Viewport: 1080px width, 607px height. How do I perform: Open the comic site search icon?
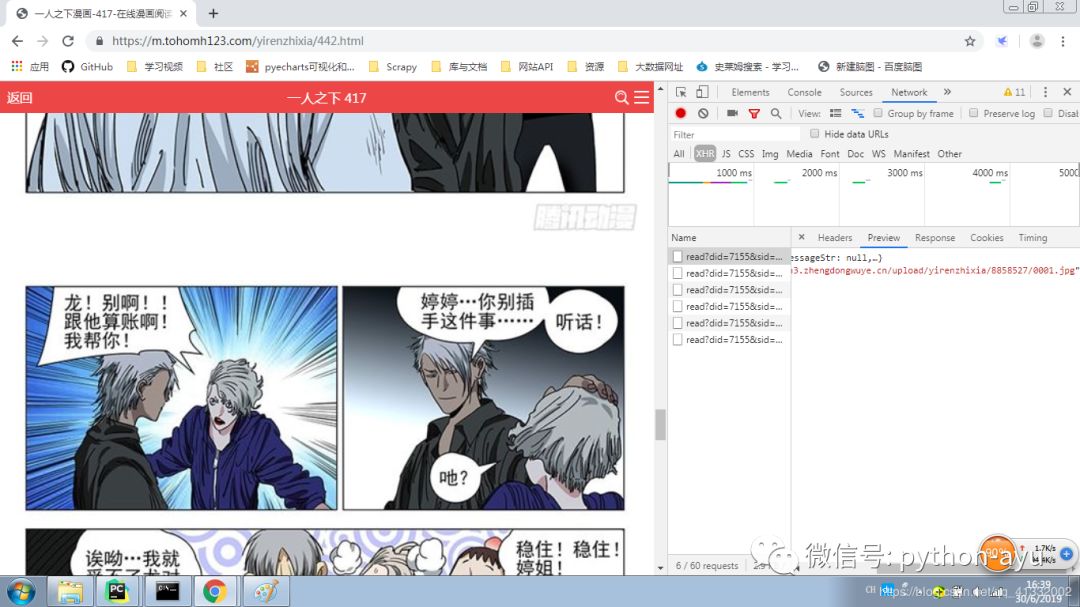coord(621,98)
